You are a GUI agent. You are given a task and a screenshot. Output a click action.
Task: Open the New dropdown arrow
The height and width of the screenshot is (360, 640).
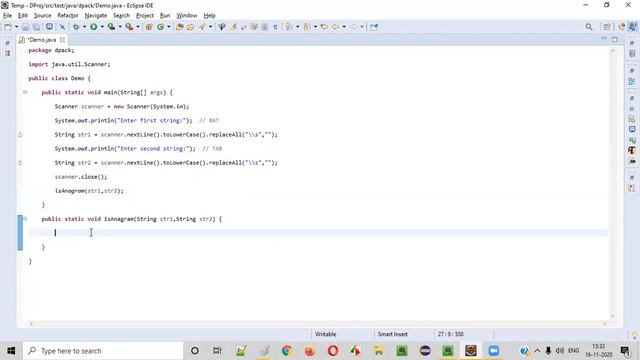point(16,27)
